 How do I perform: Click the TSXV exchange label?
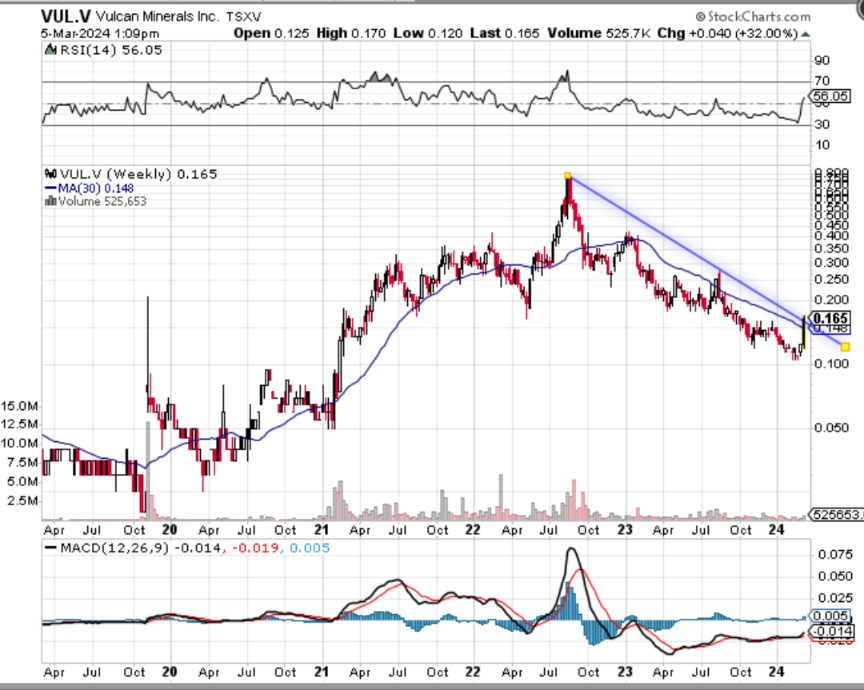[244, 17]
